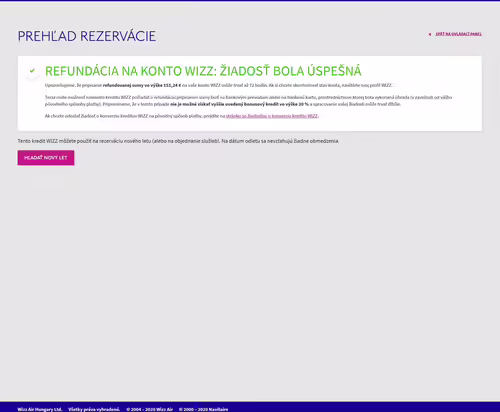500x412 pixels.
Task: Click the back arrow beside the dashboard link
Action: point(430,34)
